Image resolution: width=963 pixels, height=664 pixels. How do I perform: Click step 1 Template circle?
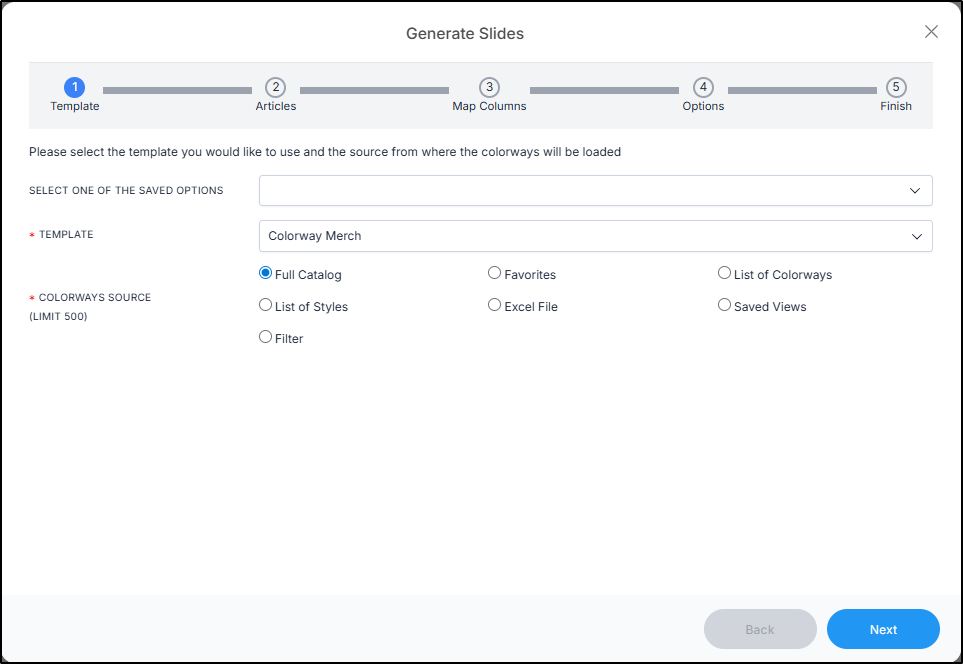[74, 87]
